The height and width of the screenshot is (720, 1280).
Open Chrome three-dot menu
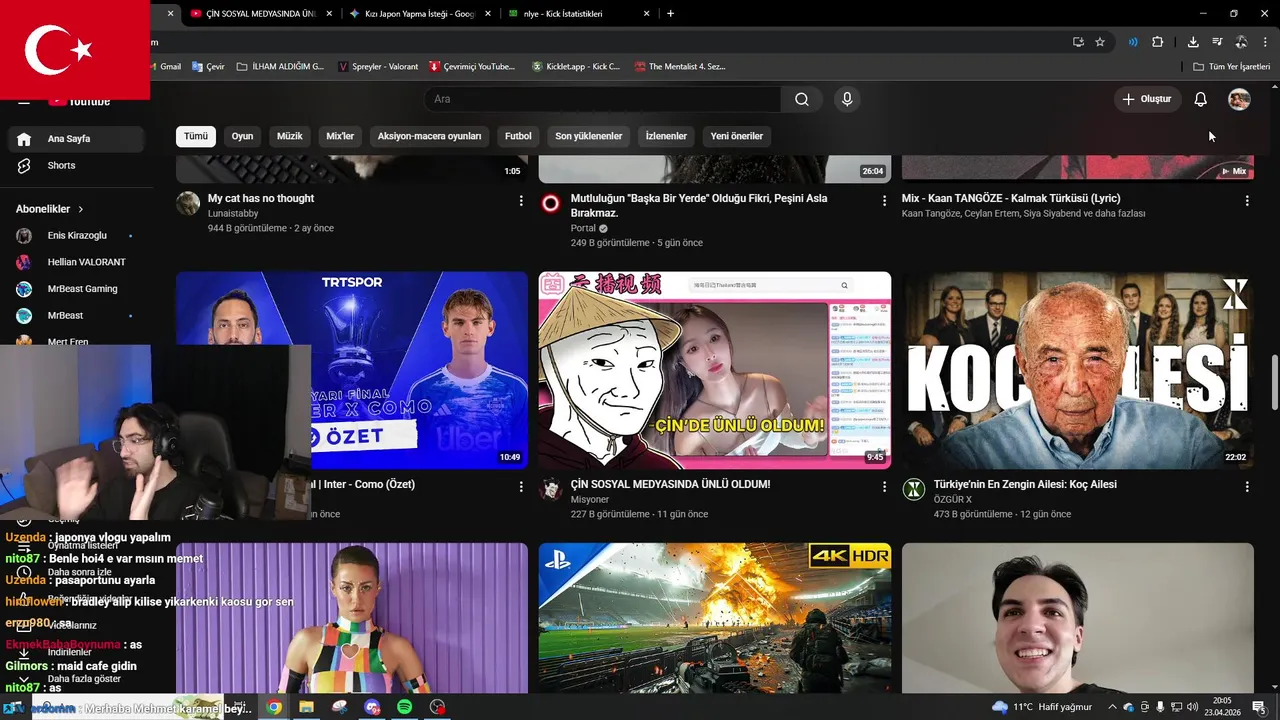(x=1265, y=42)
